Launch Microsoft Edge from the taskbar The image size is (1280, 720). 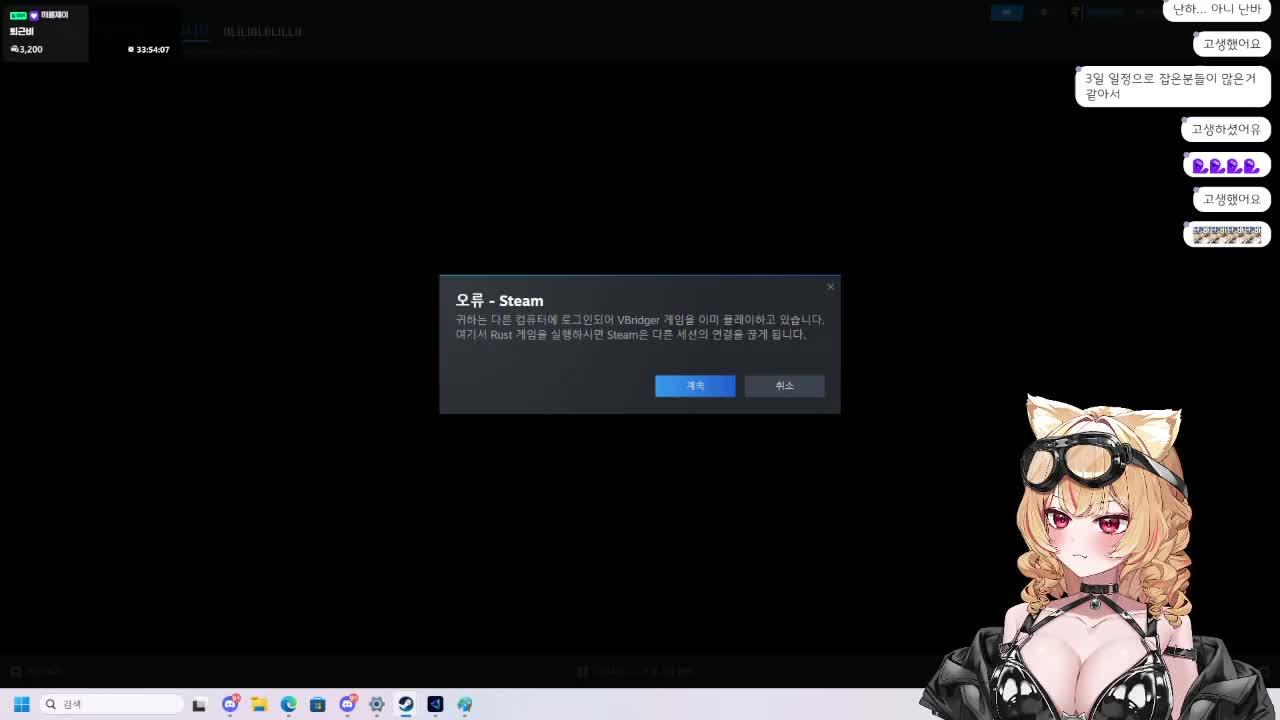coord(288,704)
